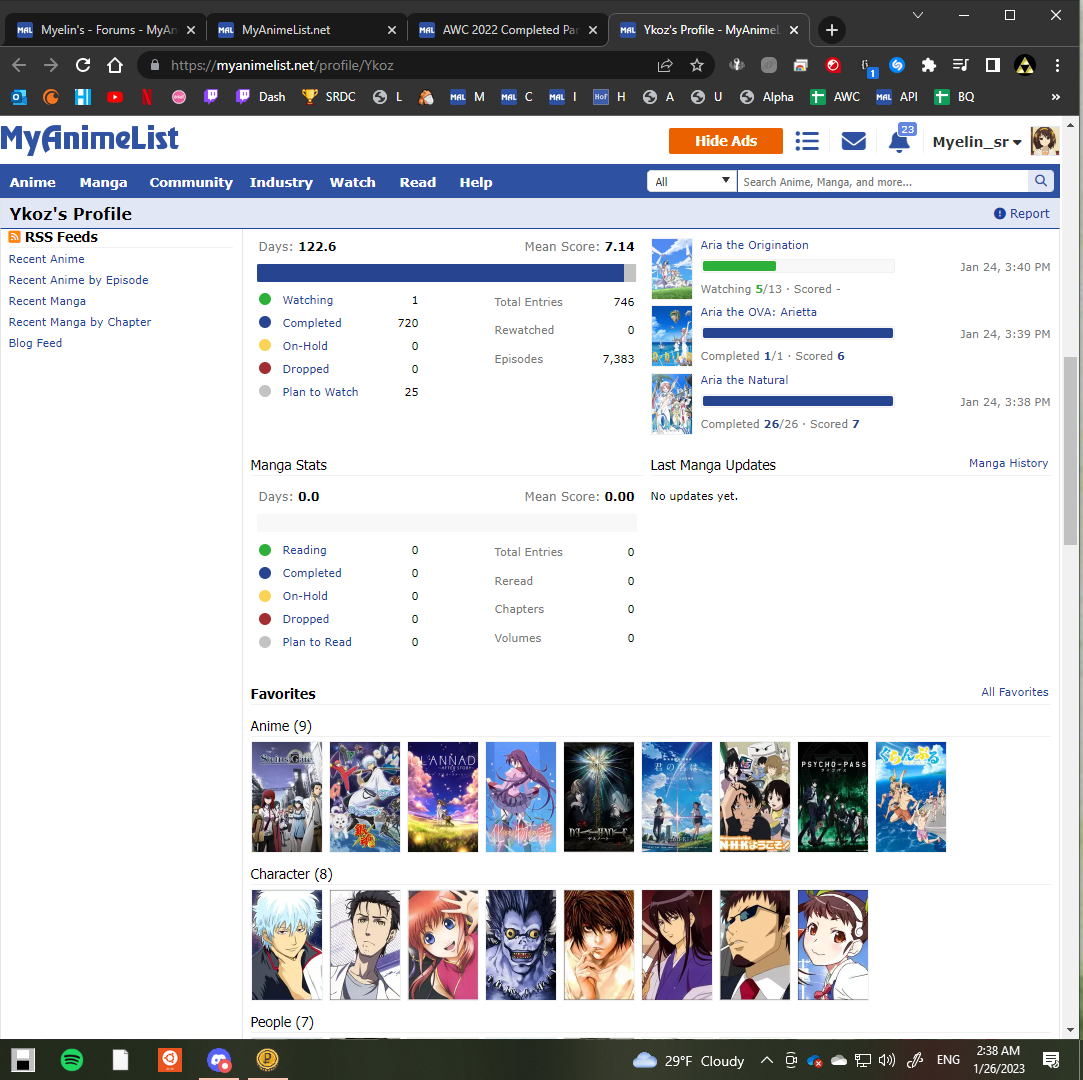Open the Netflix bookmark icon
The image size is (1083, 1080).
[146, 97]
